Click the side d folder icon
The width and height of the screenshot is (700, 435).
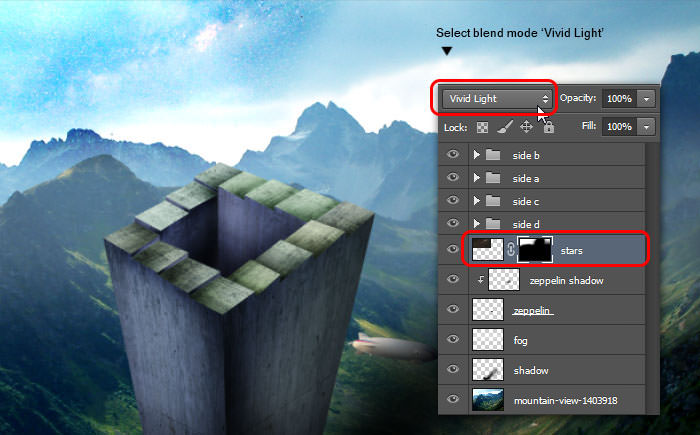[x=493, y=223]
